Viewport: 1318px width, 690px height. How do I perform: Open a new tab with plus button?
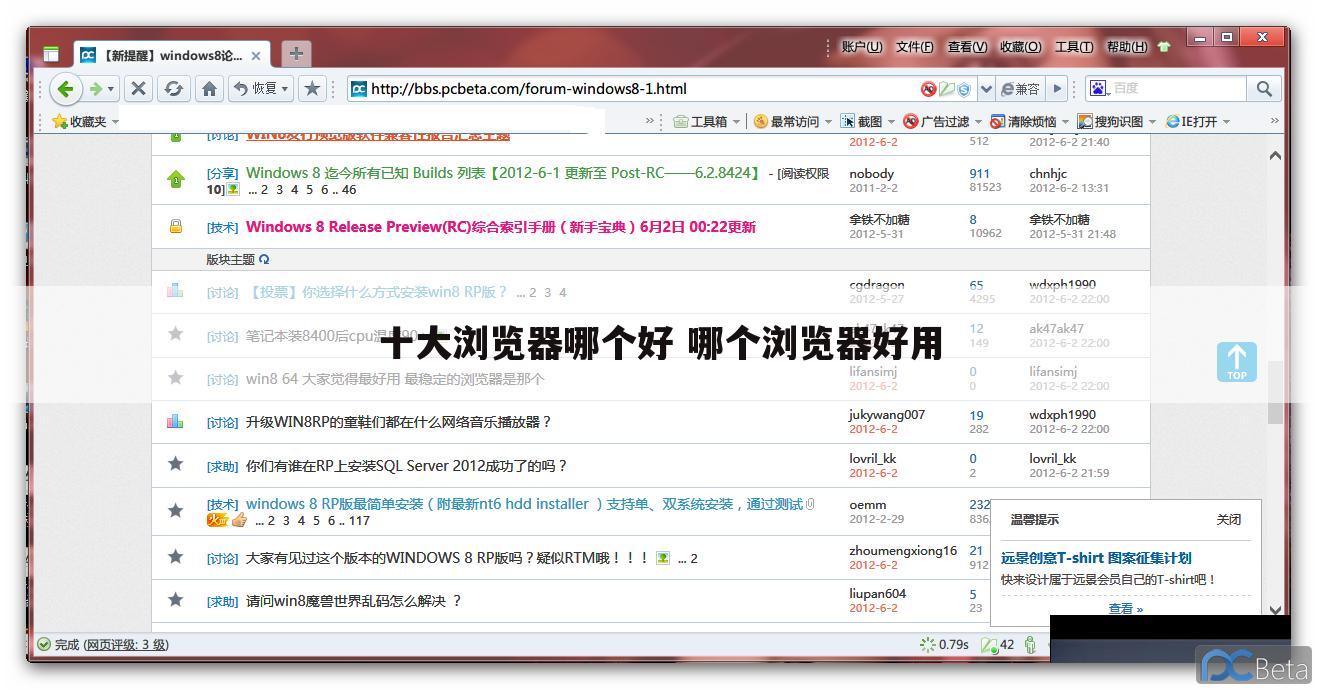[x=296, y=54]
